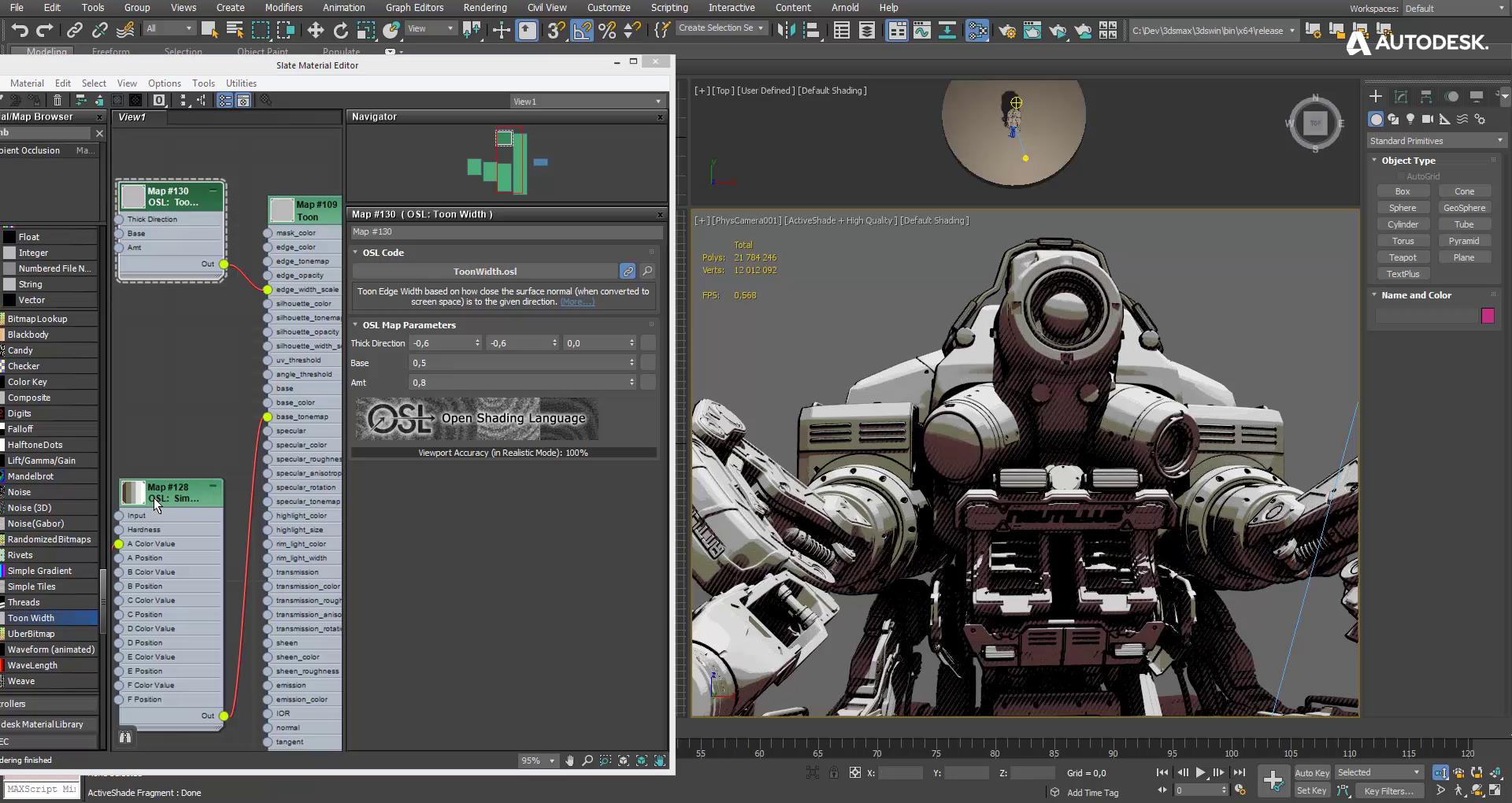
Task: Switch to the Cameras category icon
Action: 1427,119
